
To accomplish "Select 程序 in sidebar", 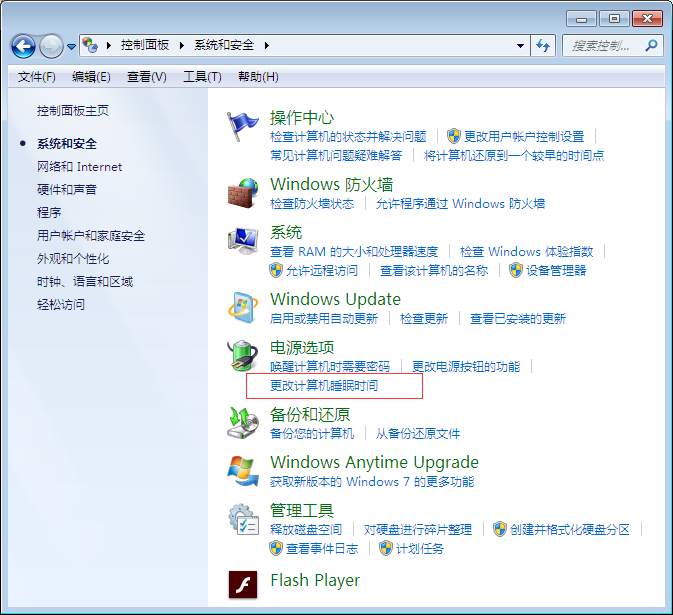I will 49,212.
